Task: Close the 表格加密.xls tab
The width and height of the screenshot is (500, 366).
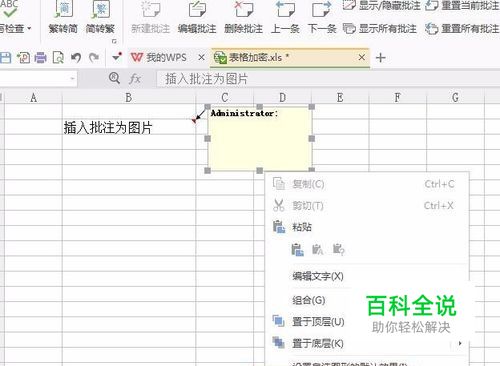Action: point(362,58)
